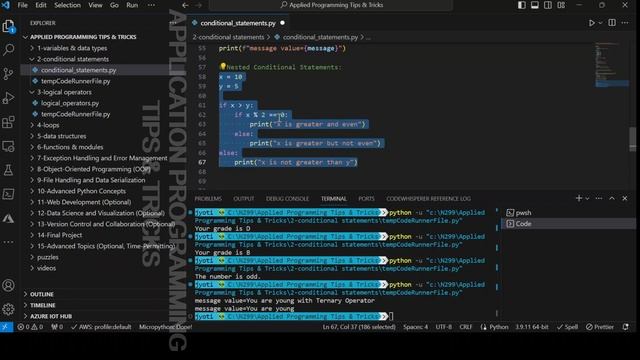
Task: Expand the TIMELINE section
Action: (x=42, y=305)
